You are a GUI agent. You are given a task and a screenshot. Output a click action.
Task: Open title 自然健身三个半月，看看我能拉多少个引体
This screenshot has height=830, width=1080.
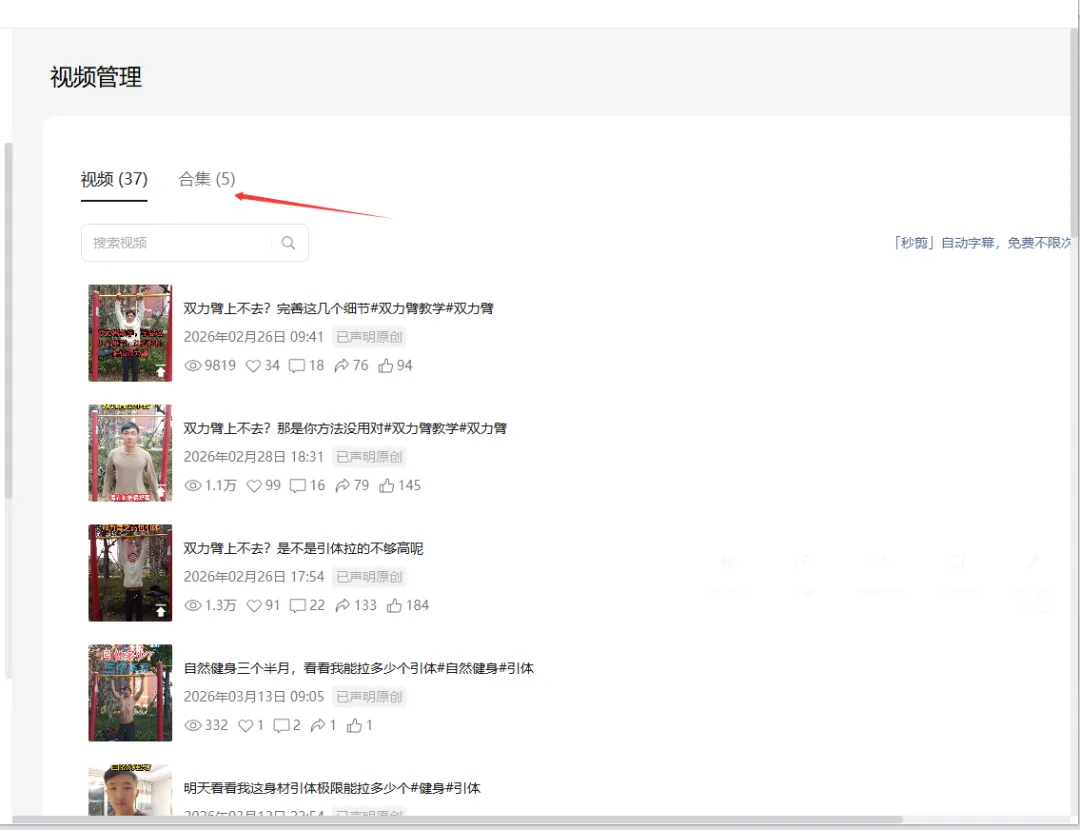(358, 668)
